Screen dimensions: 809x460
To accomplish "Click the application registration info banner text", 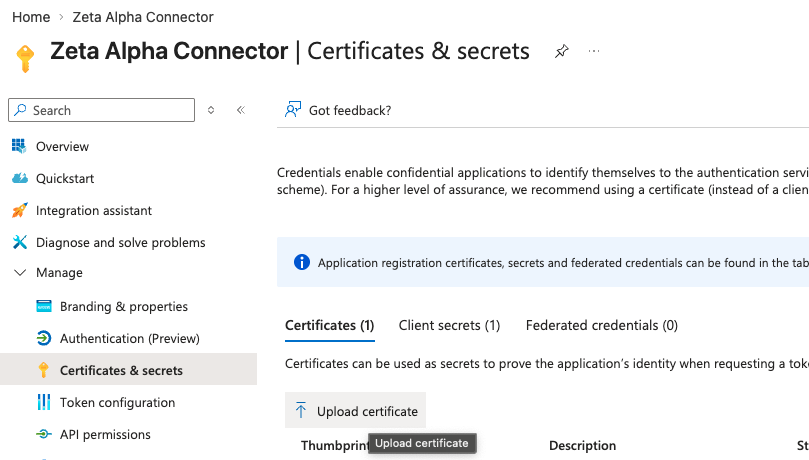I will (563, 262).
